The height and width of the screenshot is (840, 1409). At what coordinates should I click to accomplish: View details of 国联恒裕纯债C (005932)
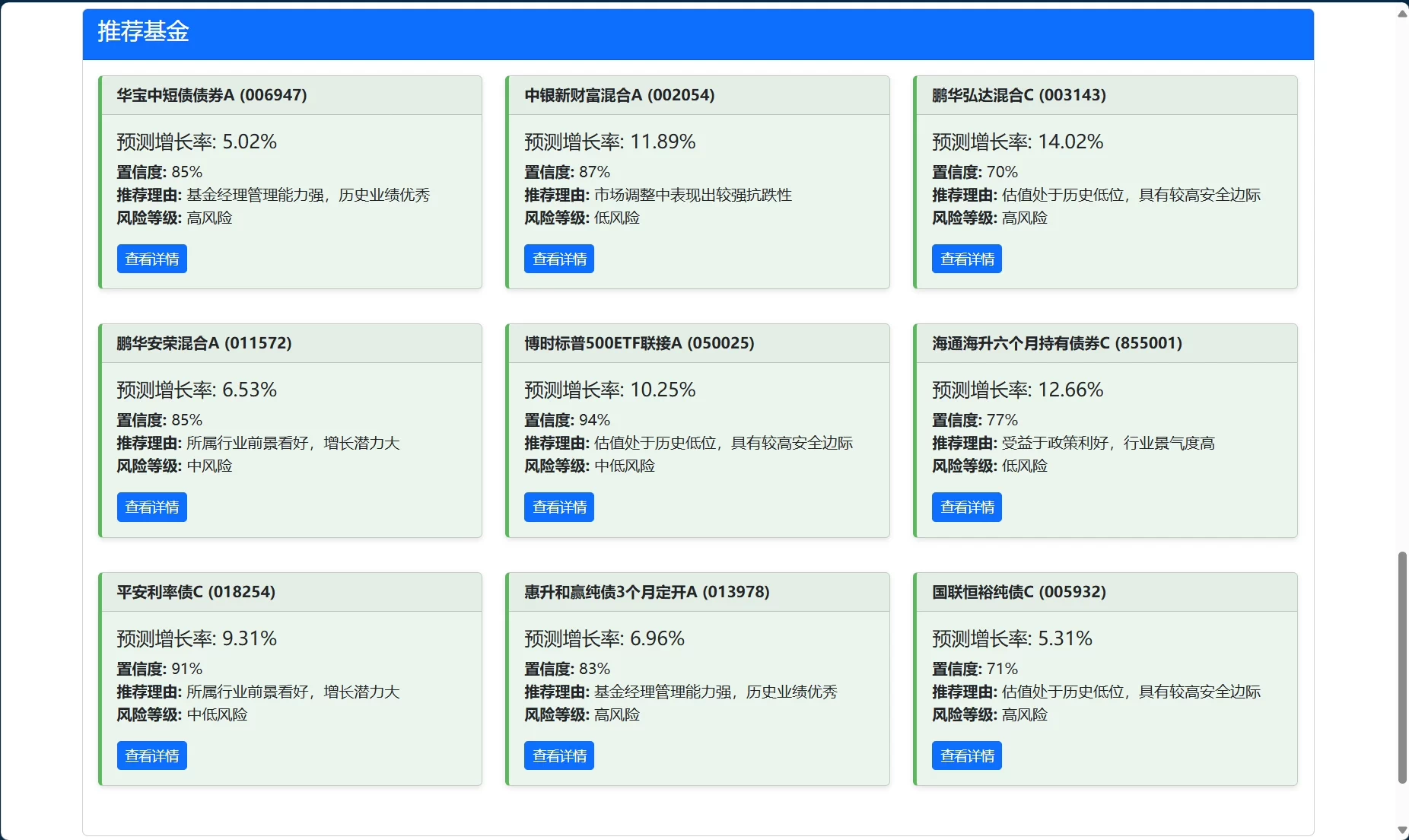point(967,756)
